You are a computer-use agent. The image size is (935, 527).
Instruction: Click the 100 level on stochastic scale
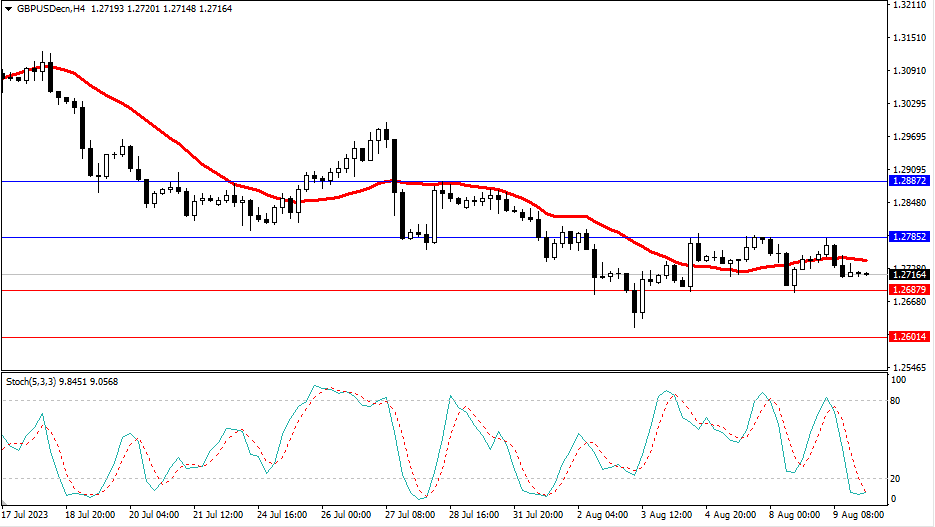pos(899,381)
